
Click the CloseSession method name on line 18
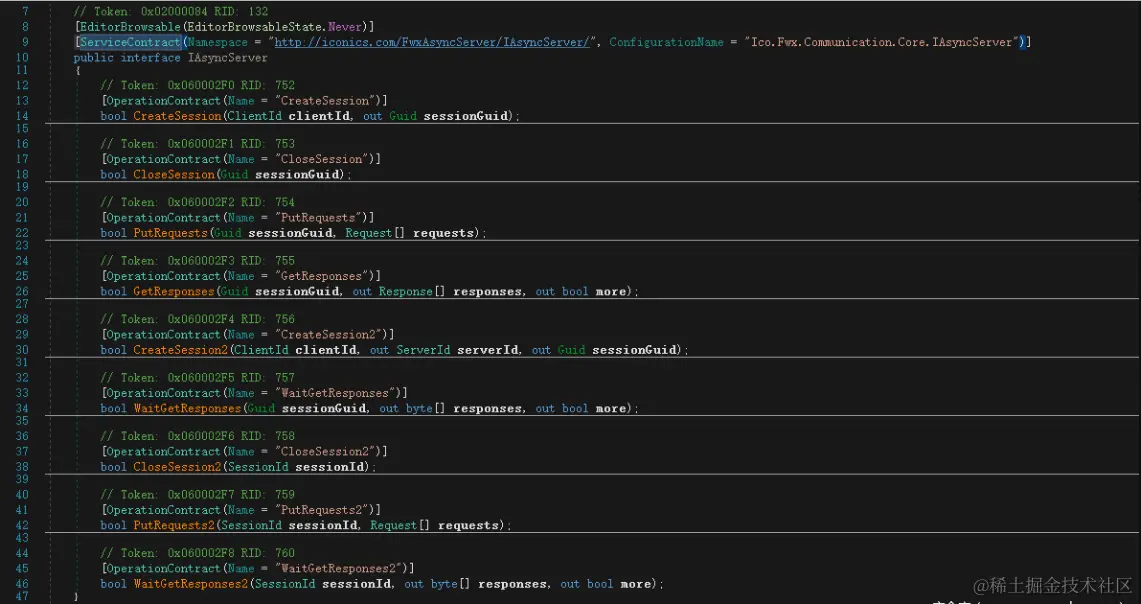(174, 174)
